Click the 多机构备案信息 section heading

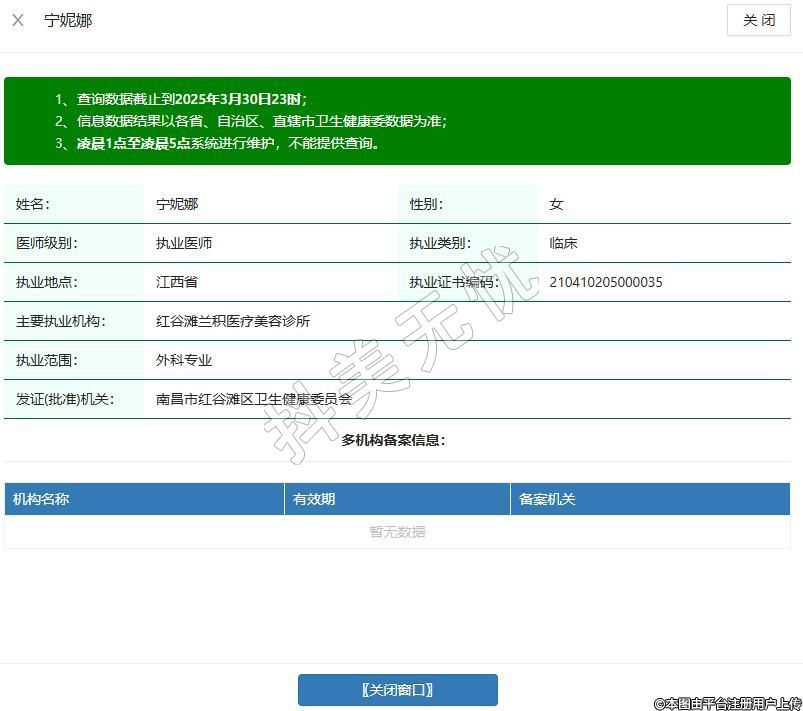point(393,440)
